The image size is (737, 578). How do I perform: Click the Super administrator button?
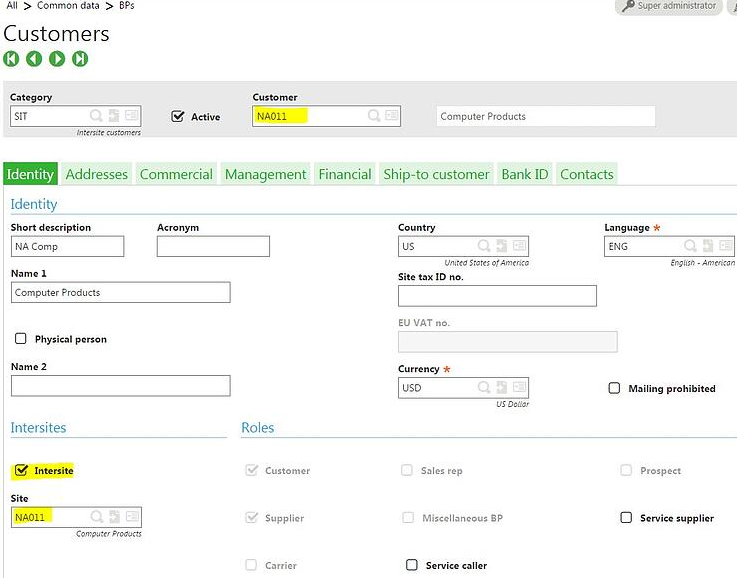click(x=667, y=6)
